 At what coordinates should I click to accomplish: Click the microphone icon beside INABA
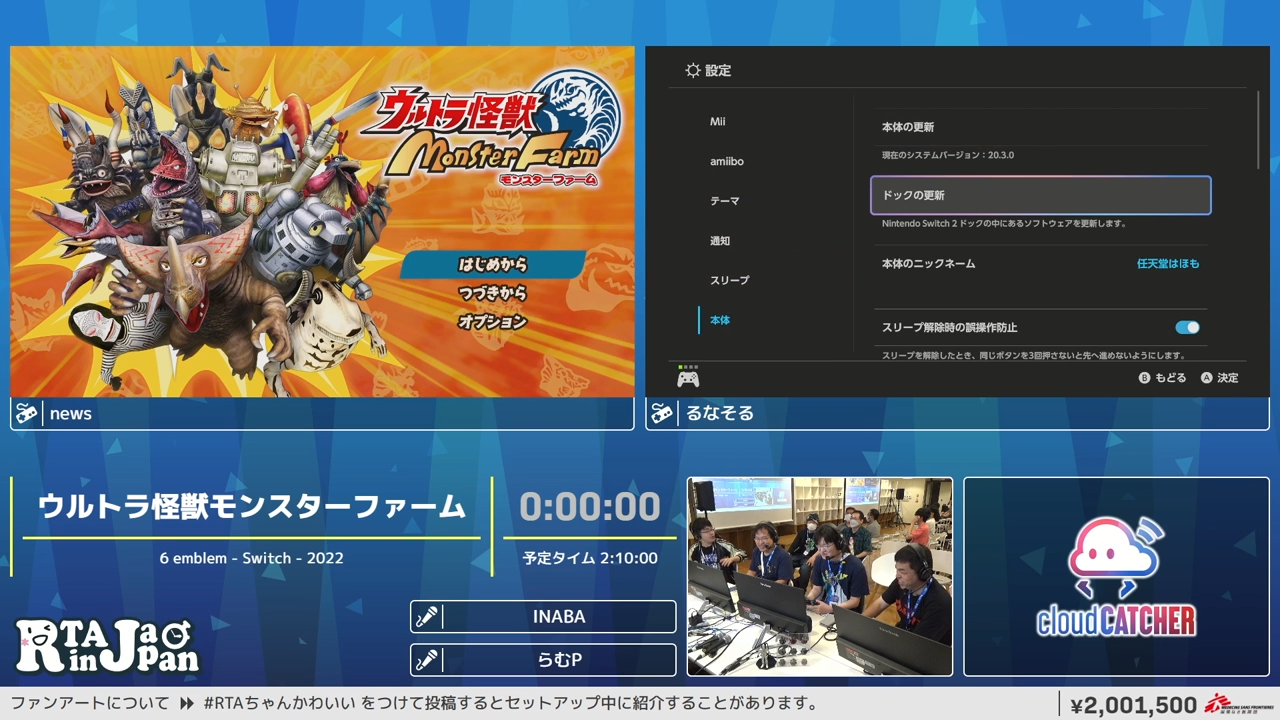[427, 617]
